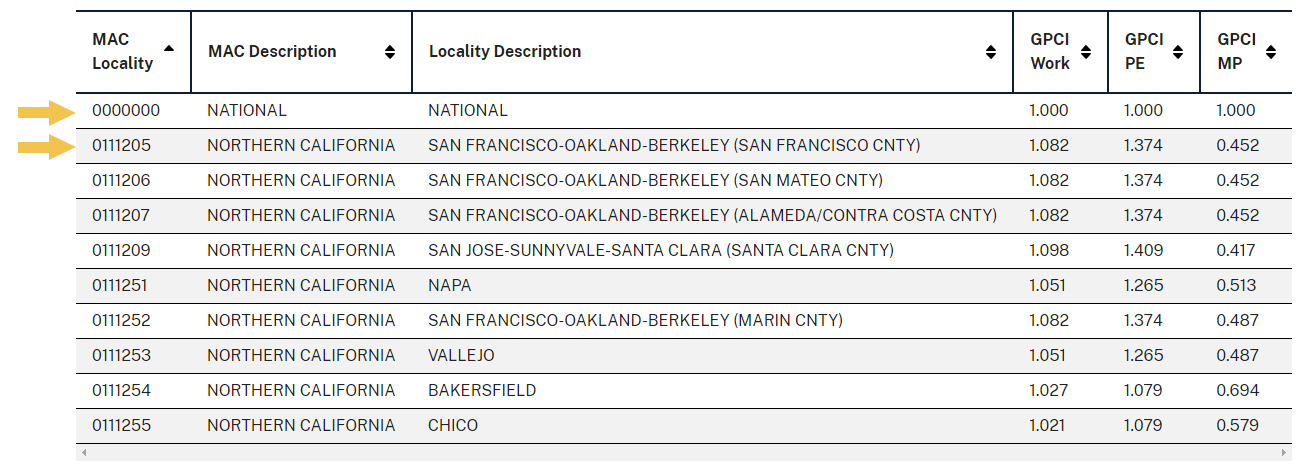Click the horizontal scrollbar's left arrow
This screenshot has width=1300, height=467.
84,453
